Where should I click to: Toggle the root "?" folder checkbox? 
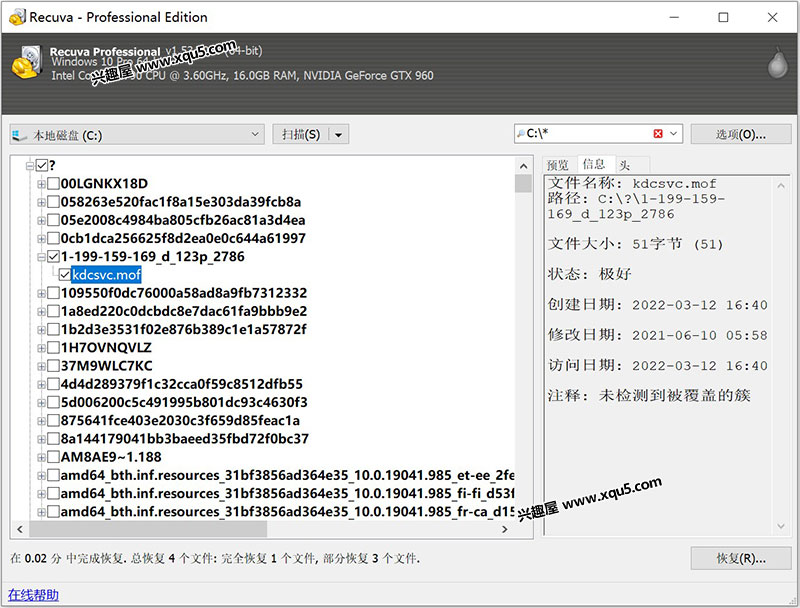[42, 165]
